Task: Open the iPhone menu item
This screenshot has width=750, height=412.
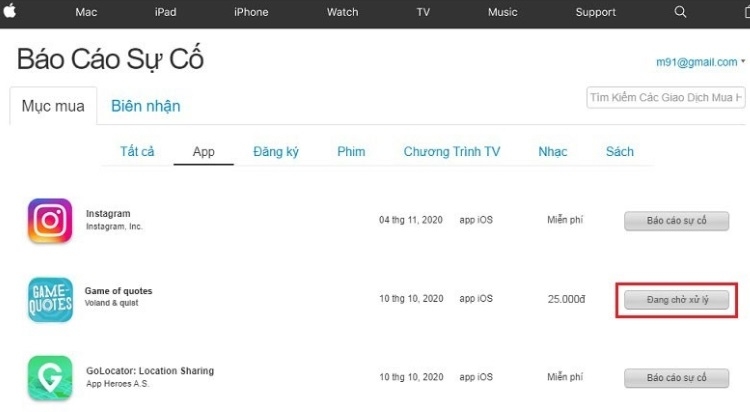Action: (x=251, y=12)
